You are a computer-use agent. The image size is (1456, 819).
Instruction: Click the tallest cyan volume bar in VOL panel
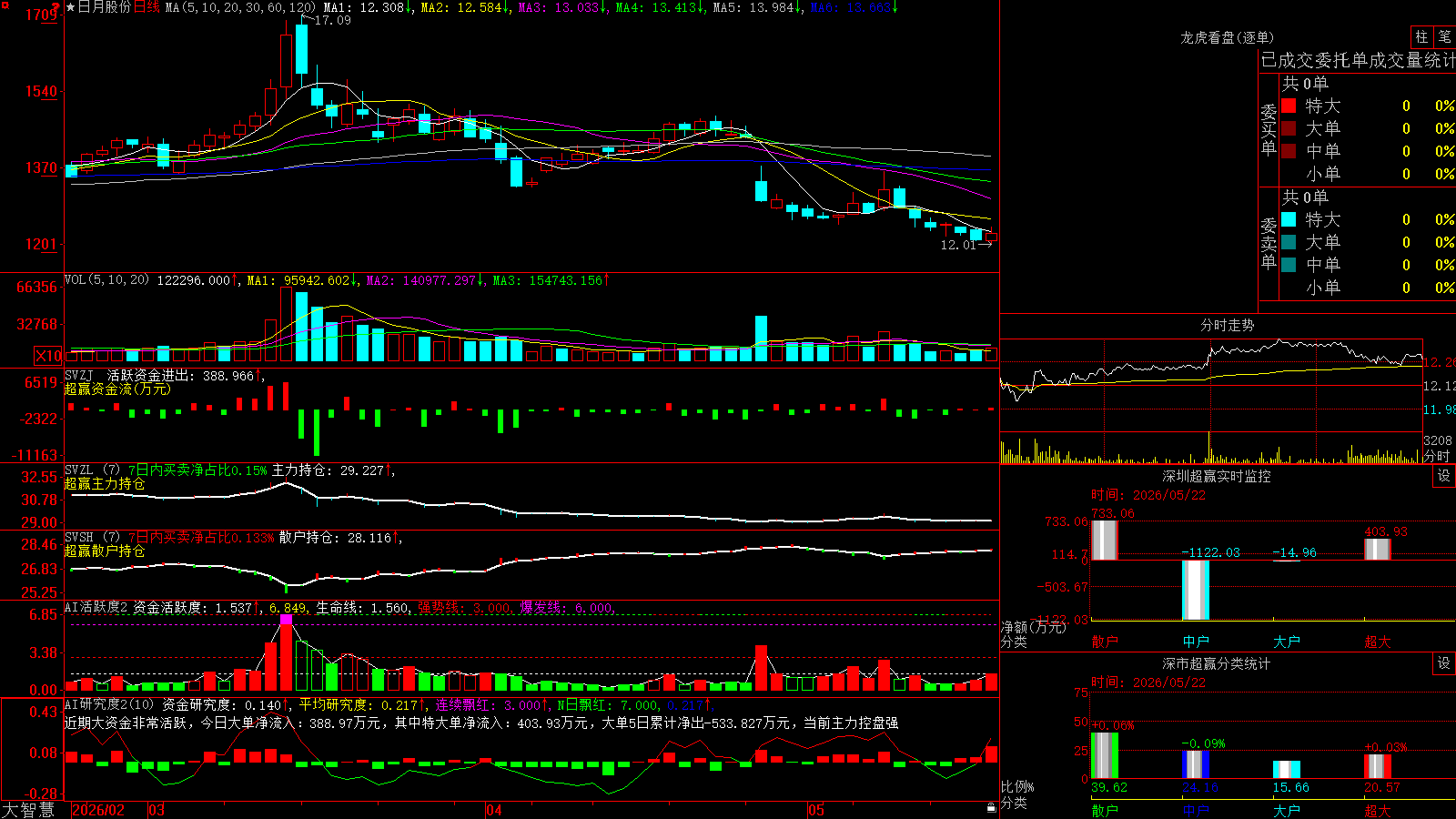[x=301, y=327]
